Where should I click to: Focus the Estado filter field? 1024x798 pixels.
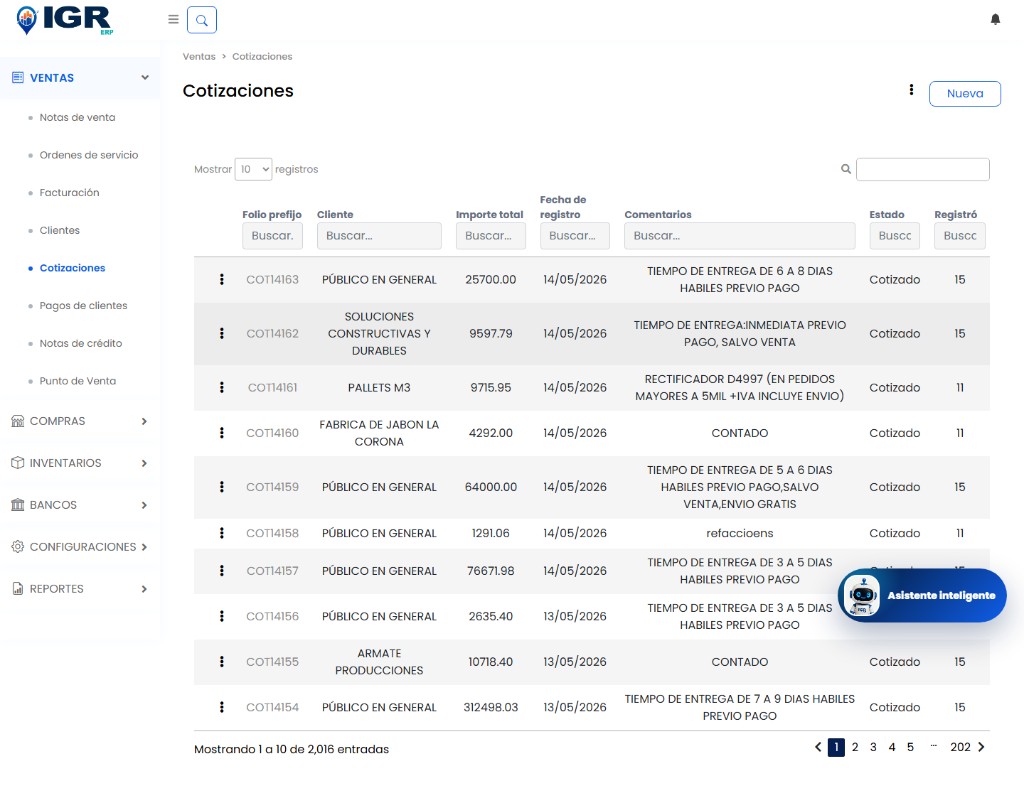[x=895, y=236]
